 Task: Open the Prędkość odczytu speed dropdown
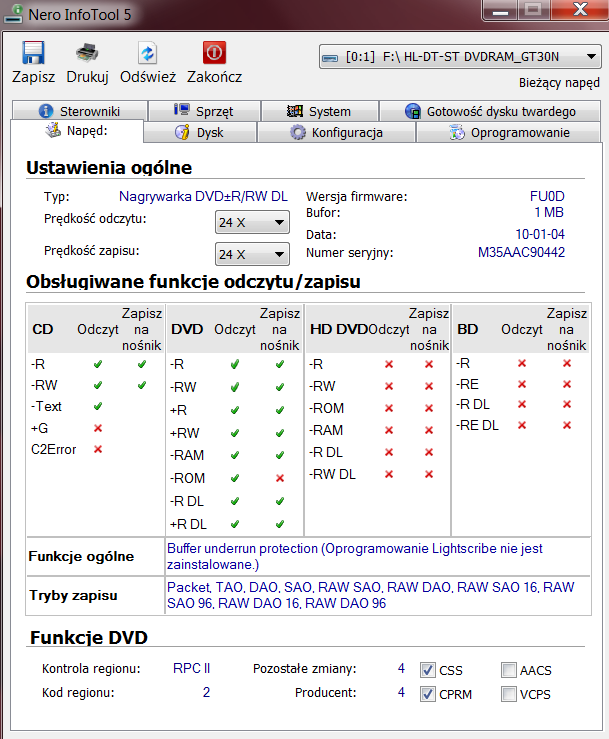[x=252, y=222]
